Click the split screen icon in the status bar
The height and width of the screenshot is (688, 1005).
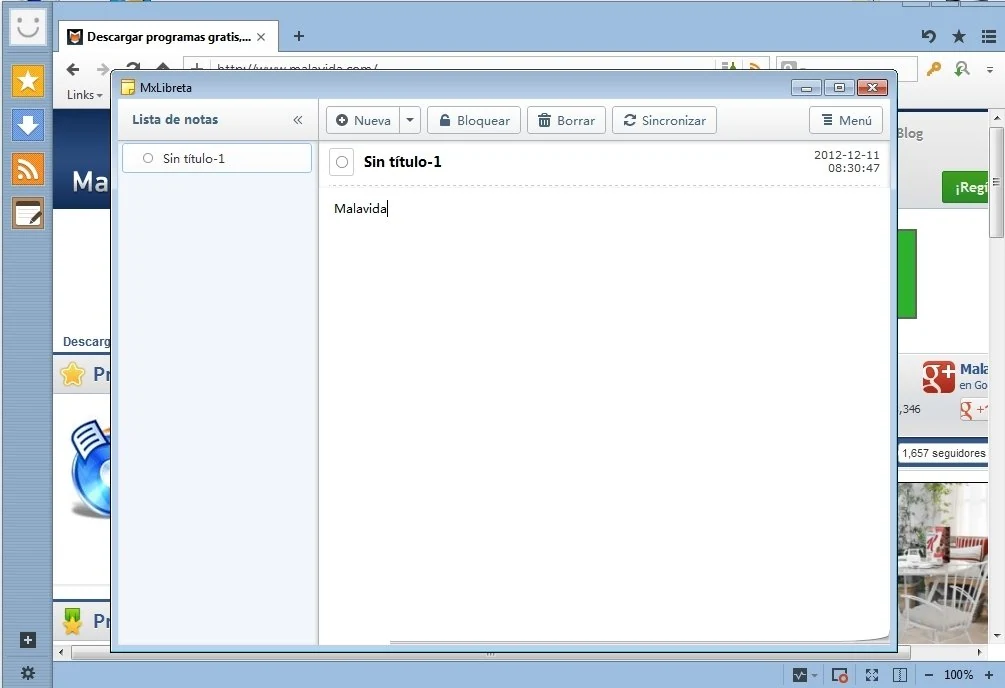(900, 675)
